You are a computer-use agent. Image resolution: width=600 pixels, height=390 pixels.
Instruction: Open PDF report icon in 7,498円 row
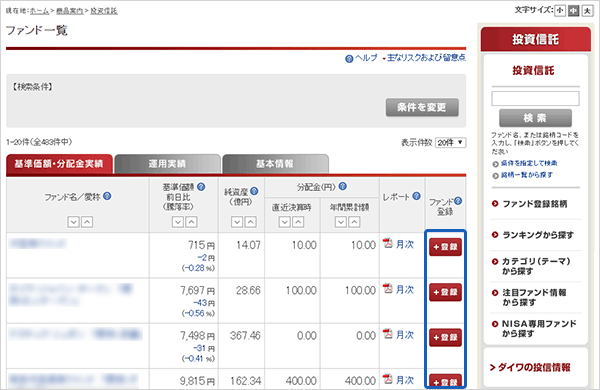(388, 334)
